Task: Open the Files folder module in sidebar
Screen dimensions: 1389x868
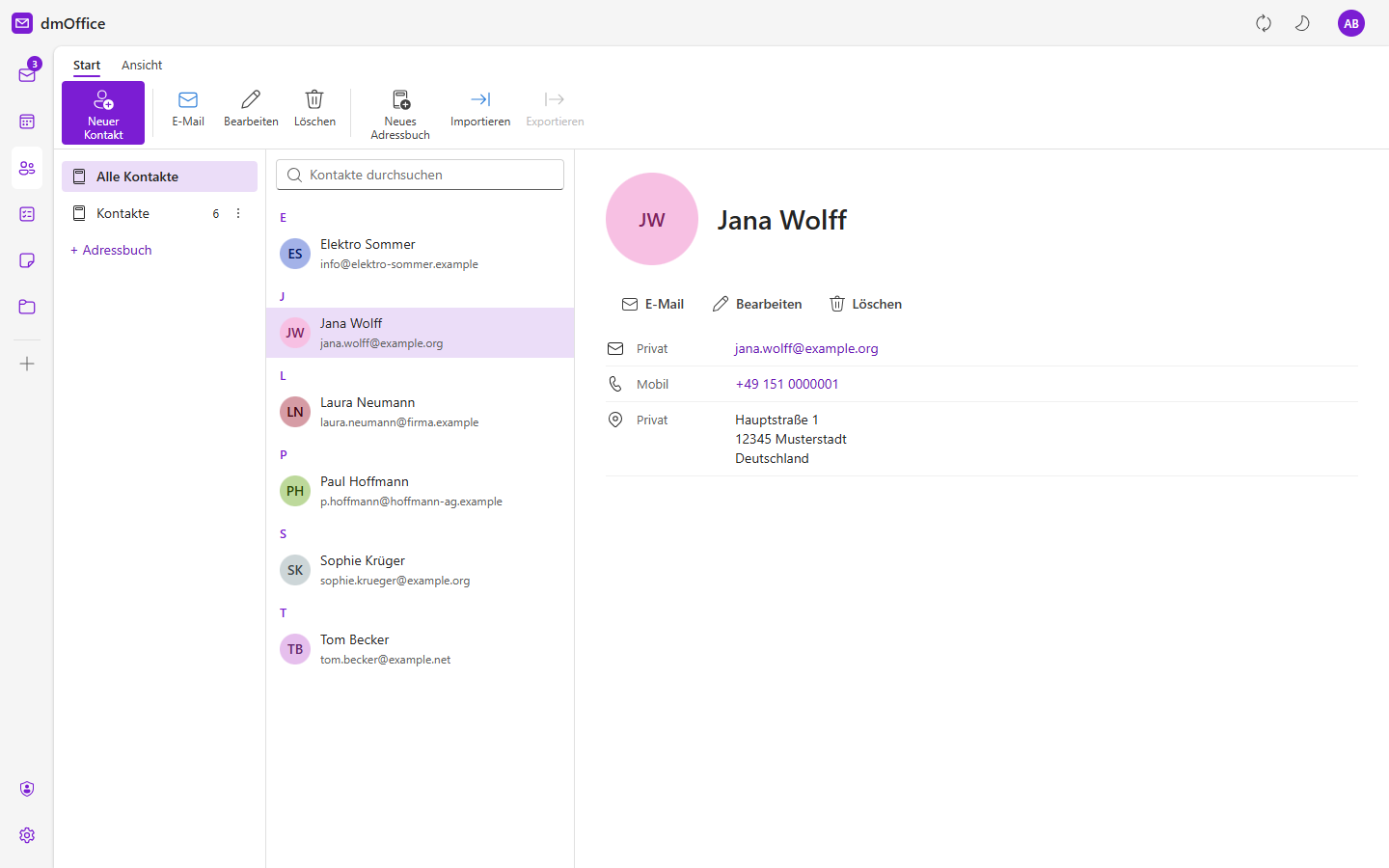Action: tap(27, 307)
